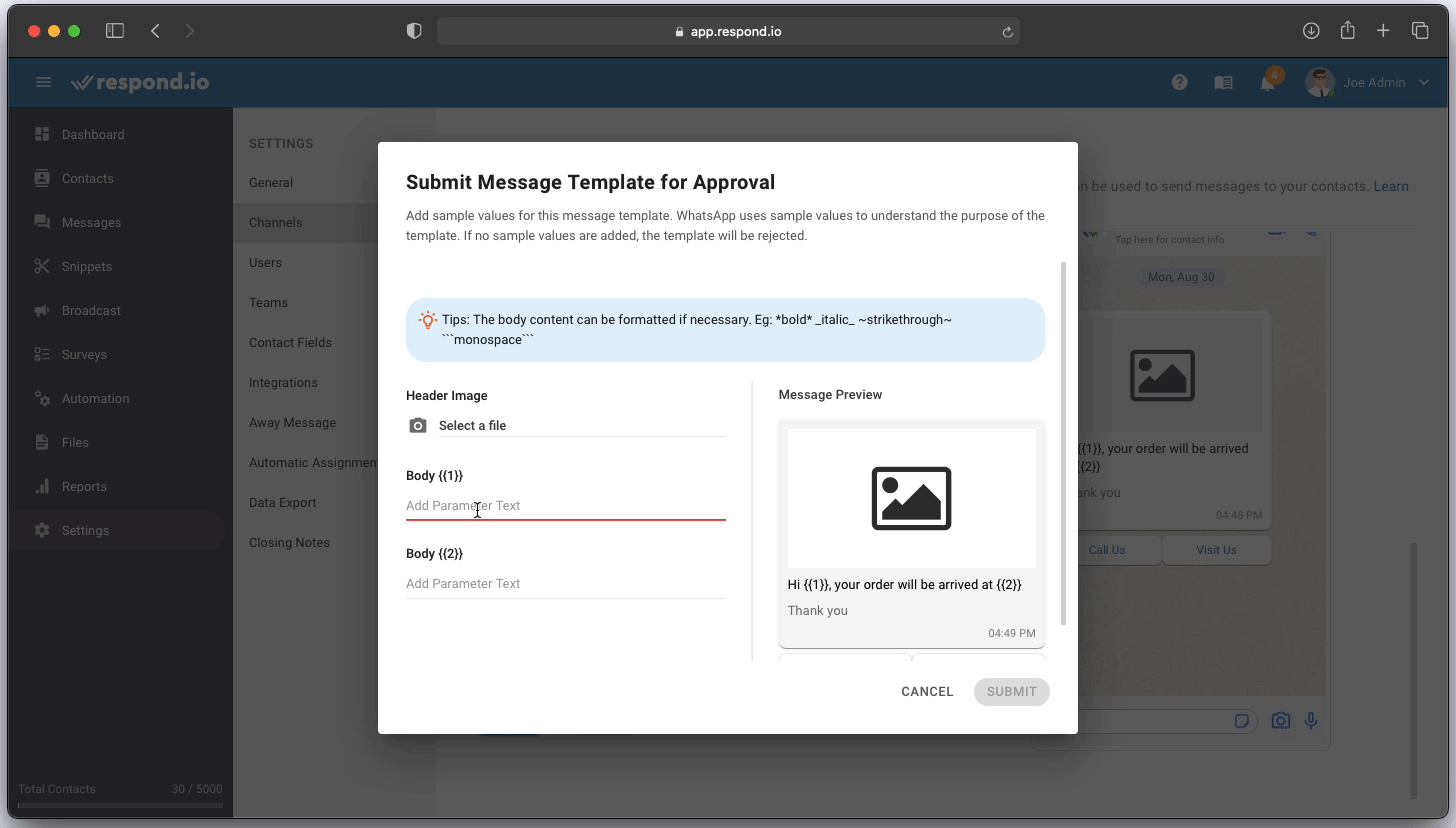
Task: Click the camera icon in background chat preview
Action: (x=1280, y=721)
